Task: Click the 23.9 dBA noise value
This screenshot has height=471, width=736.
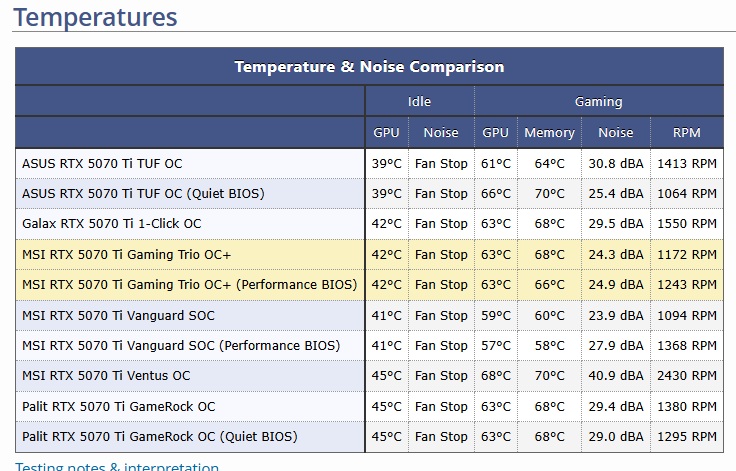Action: [x=616, y=316]
